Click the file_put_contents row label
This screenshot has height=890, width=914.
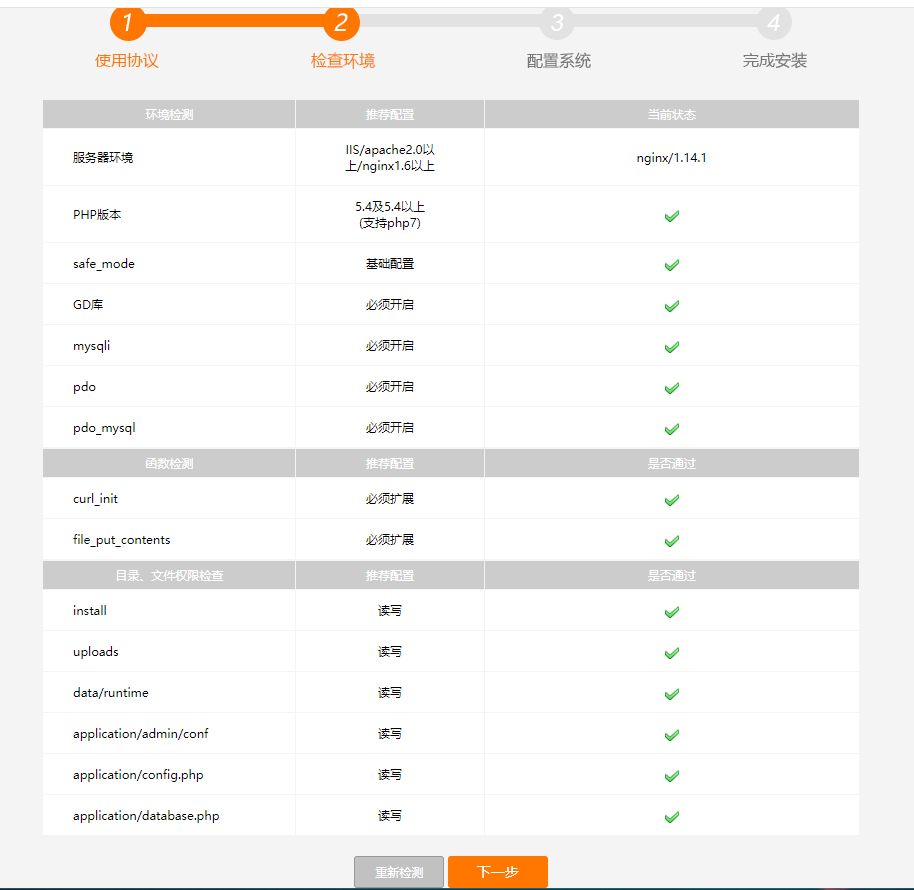pos(122,540)
